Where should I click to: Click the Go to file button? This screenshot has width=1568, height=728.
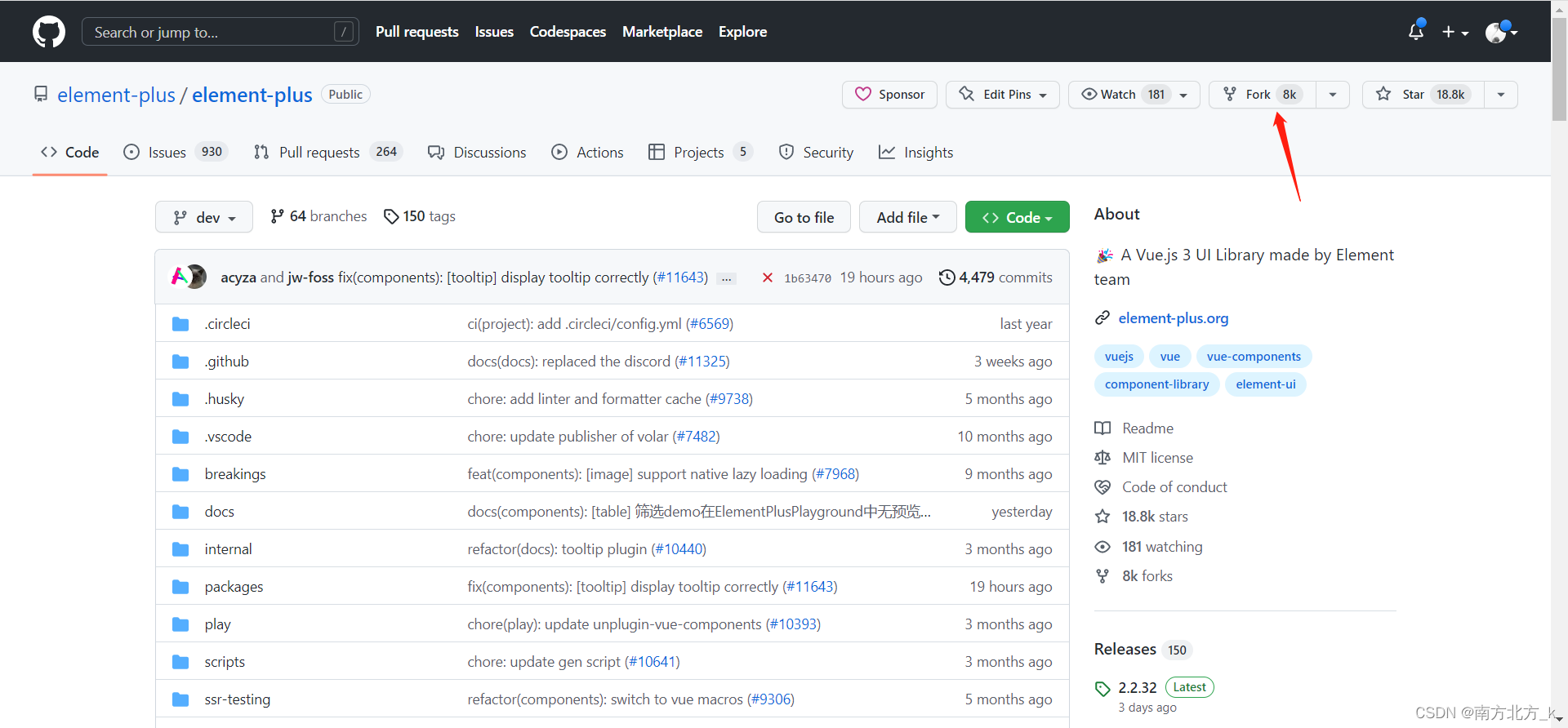click(804, 217)
